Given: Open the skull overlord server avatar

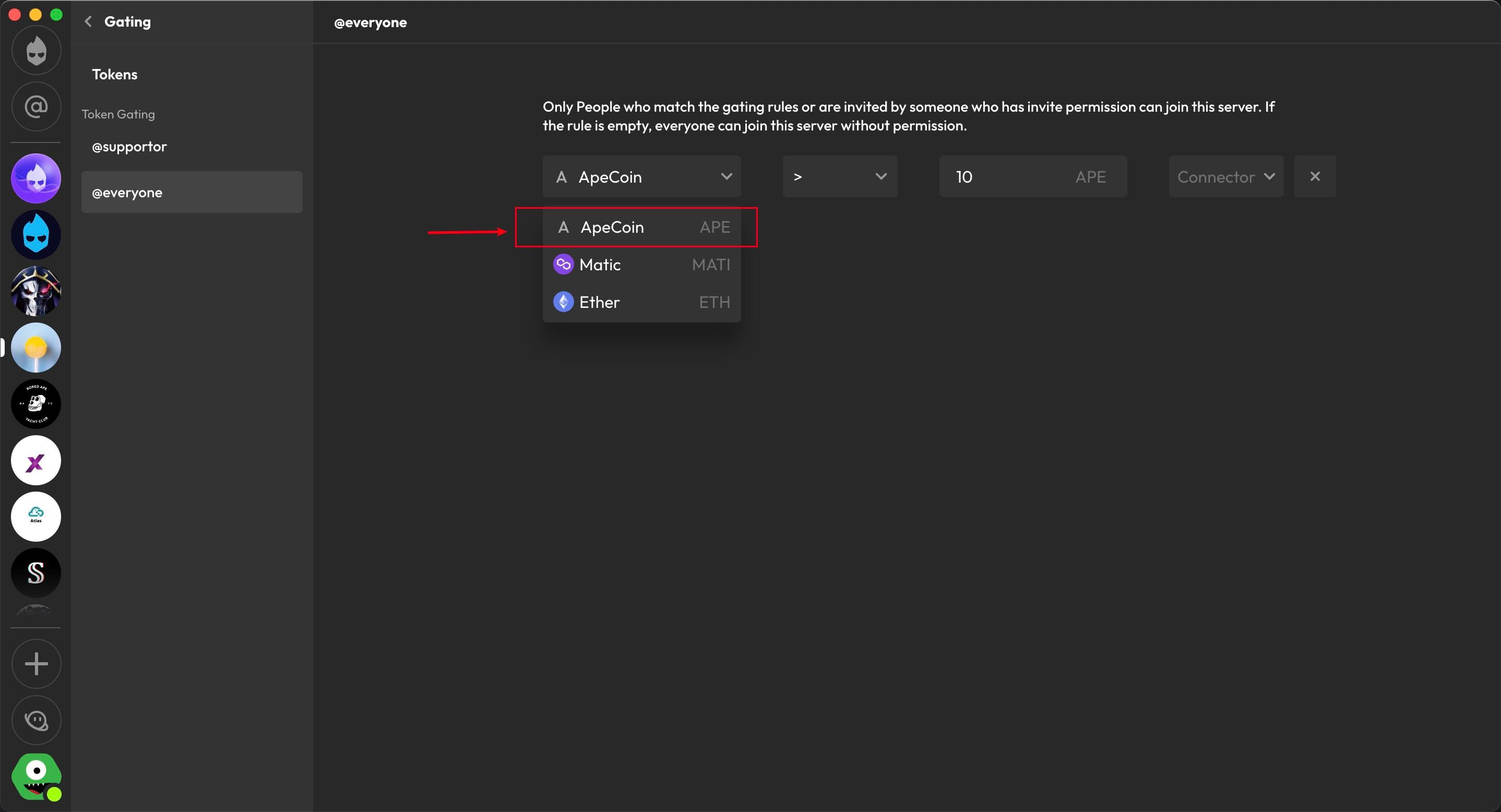Looking at the screenshot, I should pos(36,291).
